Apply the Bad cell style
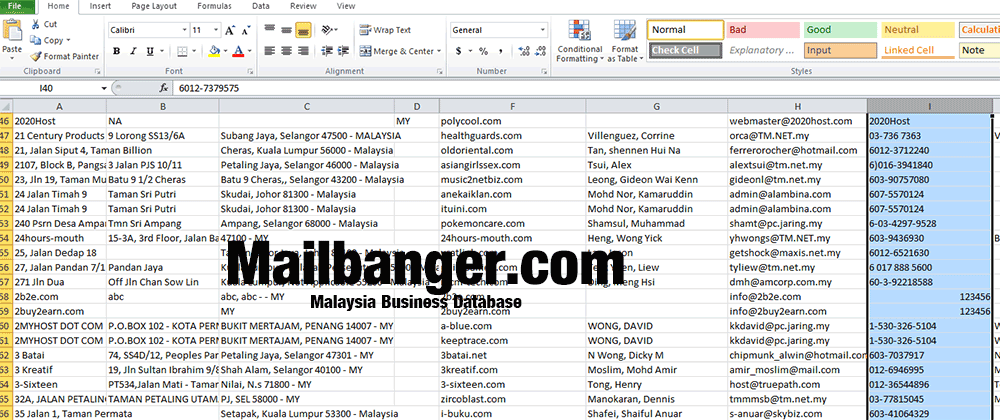The image size is (1000, 420). click(763, 30)
